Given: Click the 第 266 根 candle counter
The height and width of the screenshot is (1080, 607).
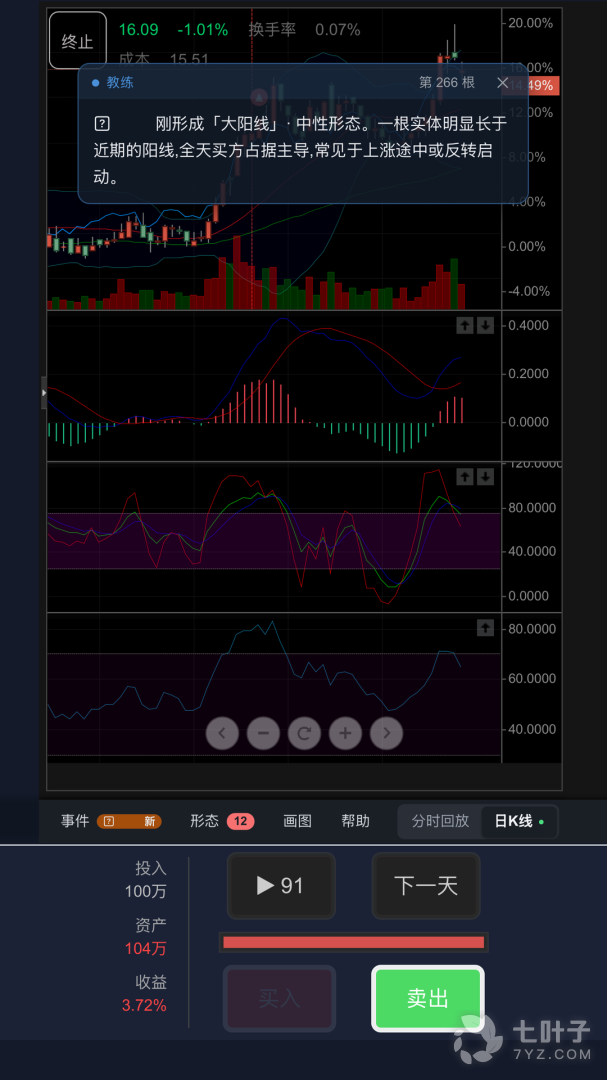Looking at the screenshot, I should coord(446,83).
